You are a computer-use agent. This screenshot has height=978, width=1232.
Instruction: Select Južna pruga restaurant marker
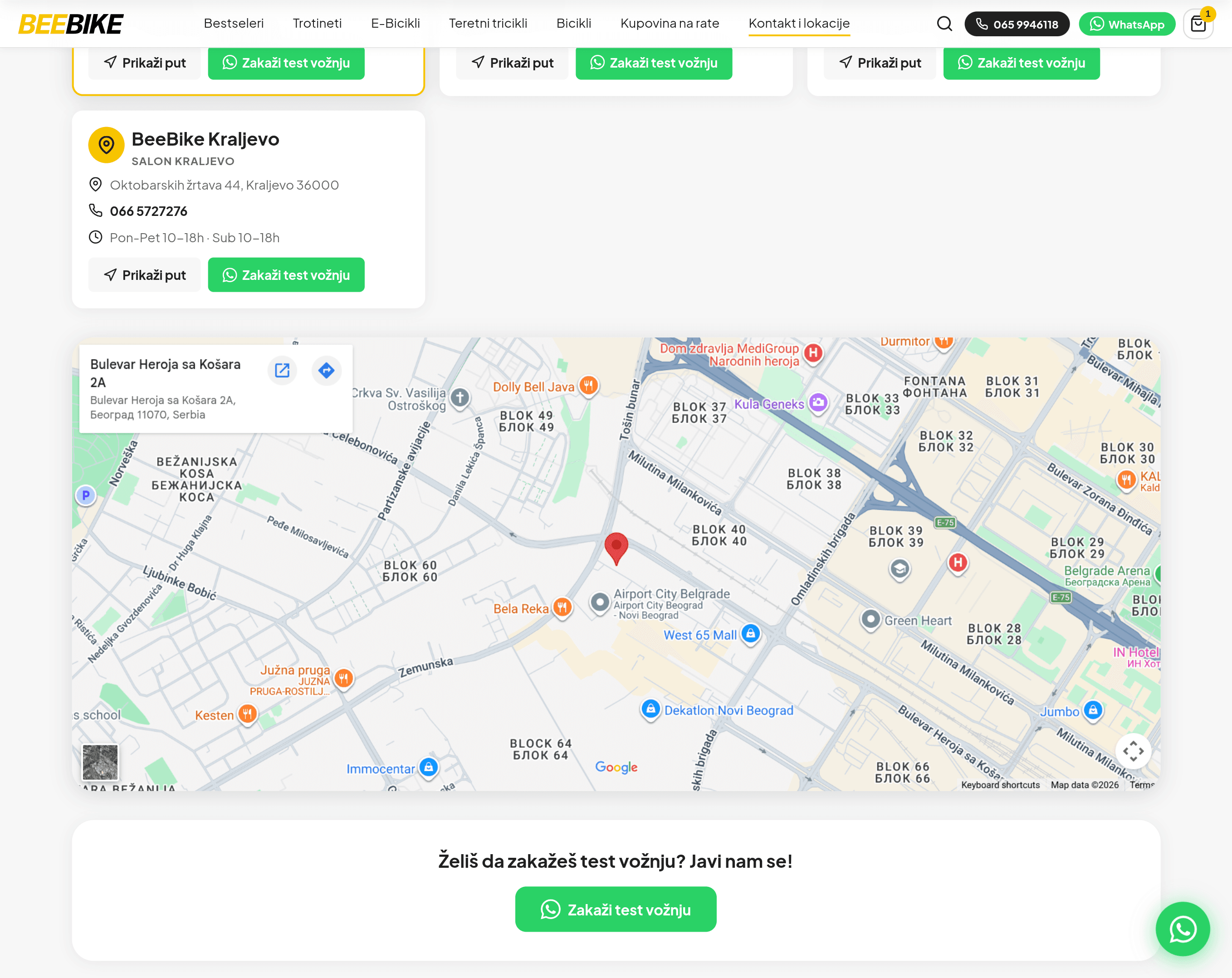pos(343,680)
